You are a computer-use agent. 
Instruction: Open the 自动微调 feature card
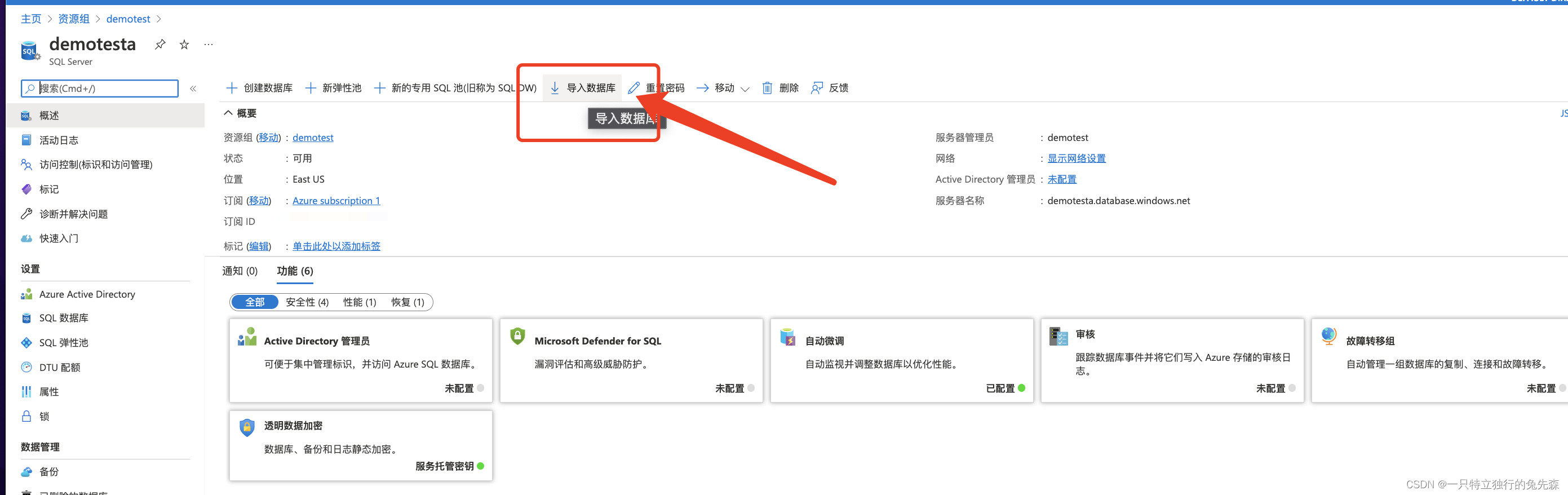pos(901,360)
